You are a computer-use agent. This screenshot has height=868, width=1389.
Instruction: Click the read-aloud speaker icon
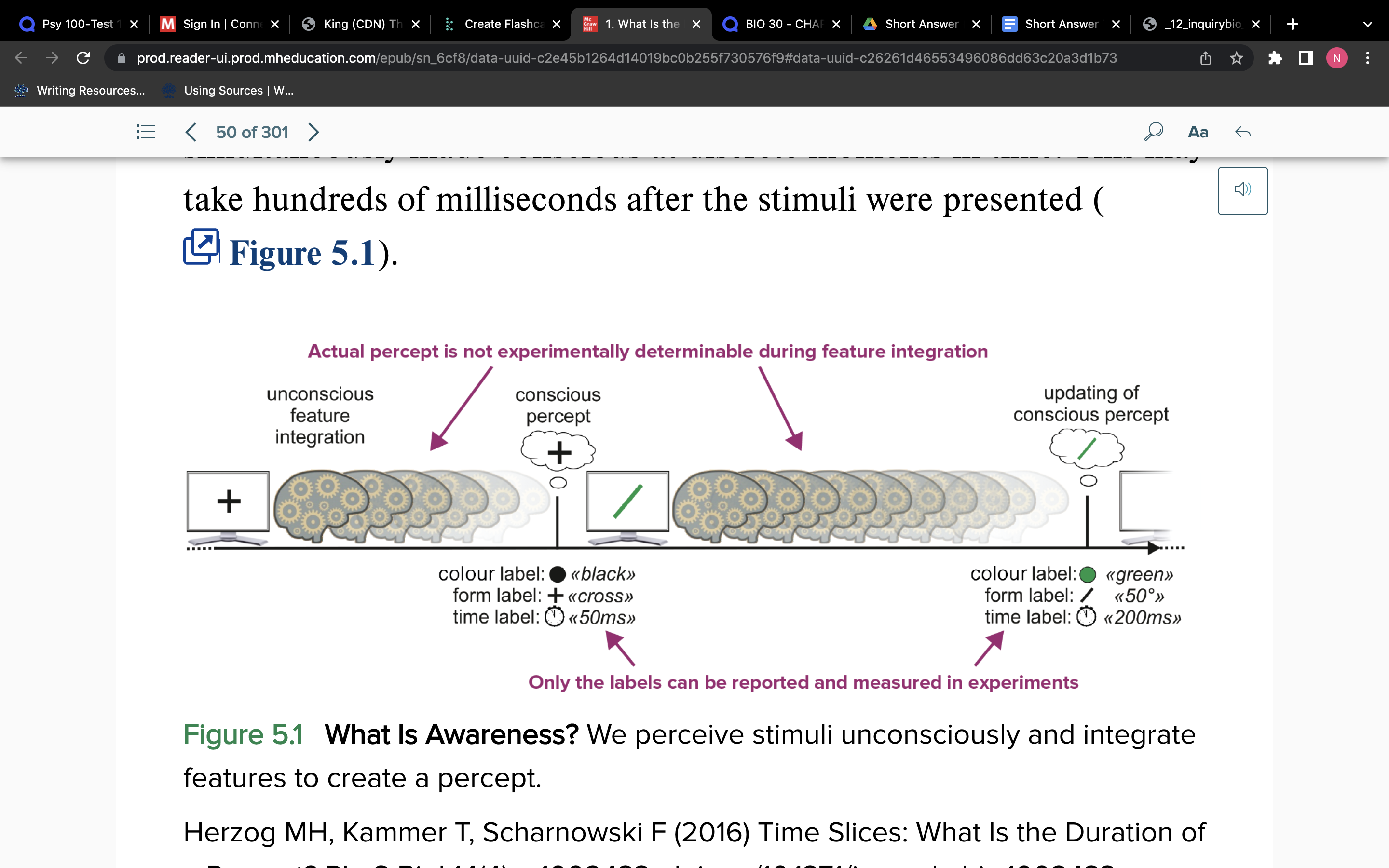[1243, 190]
